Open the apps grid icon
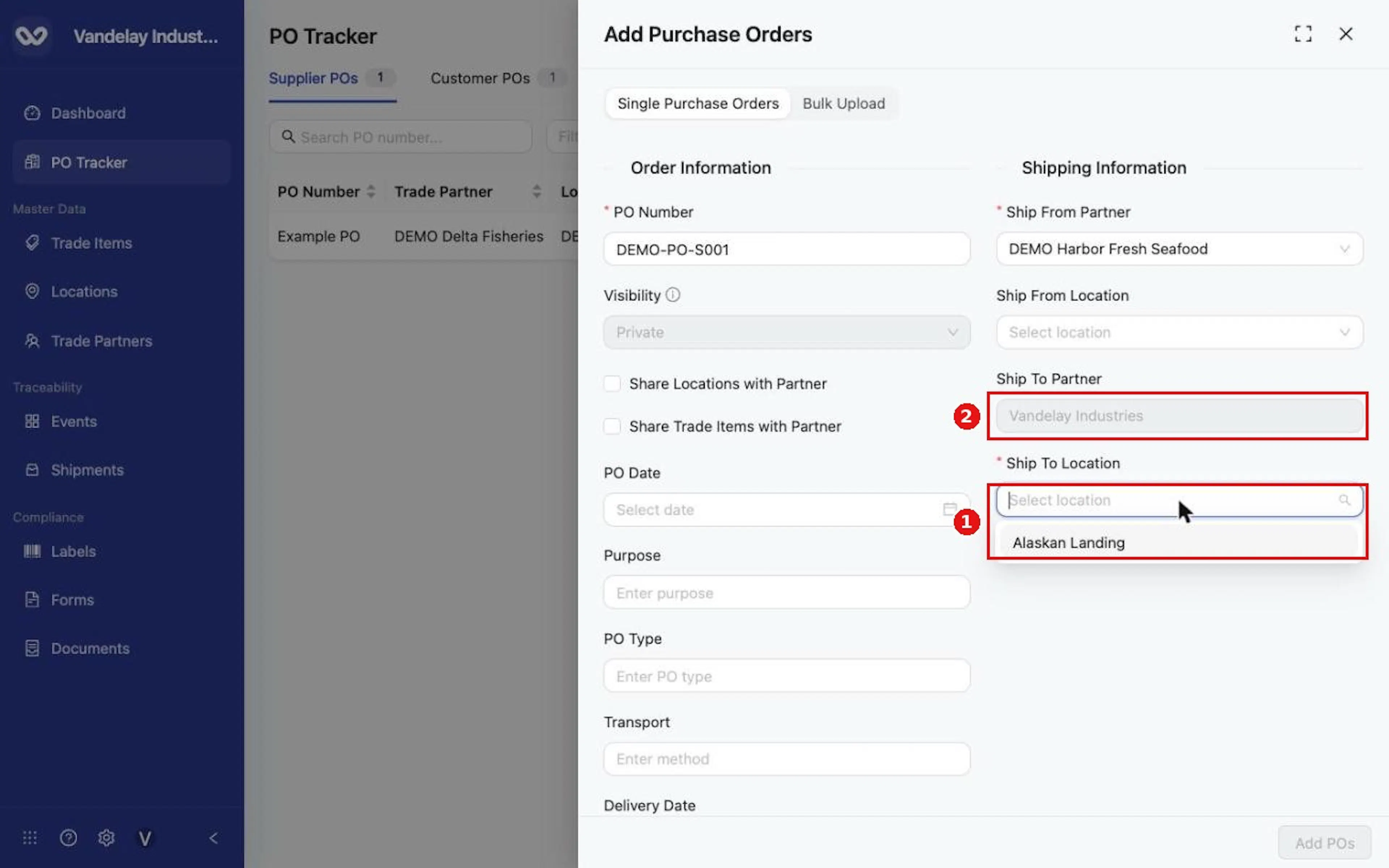The height and width of the screenshot is (868, 1389). coord(30,838)
